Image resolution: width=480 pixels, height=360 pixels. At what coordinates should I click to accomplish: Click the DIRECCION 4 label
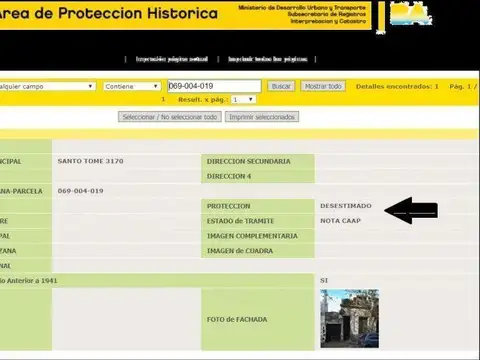click(229, 176)
